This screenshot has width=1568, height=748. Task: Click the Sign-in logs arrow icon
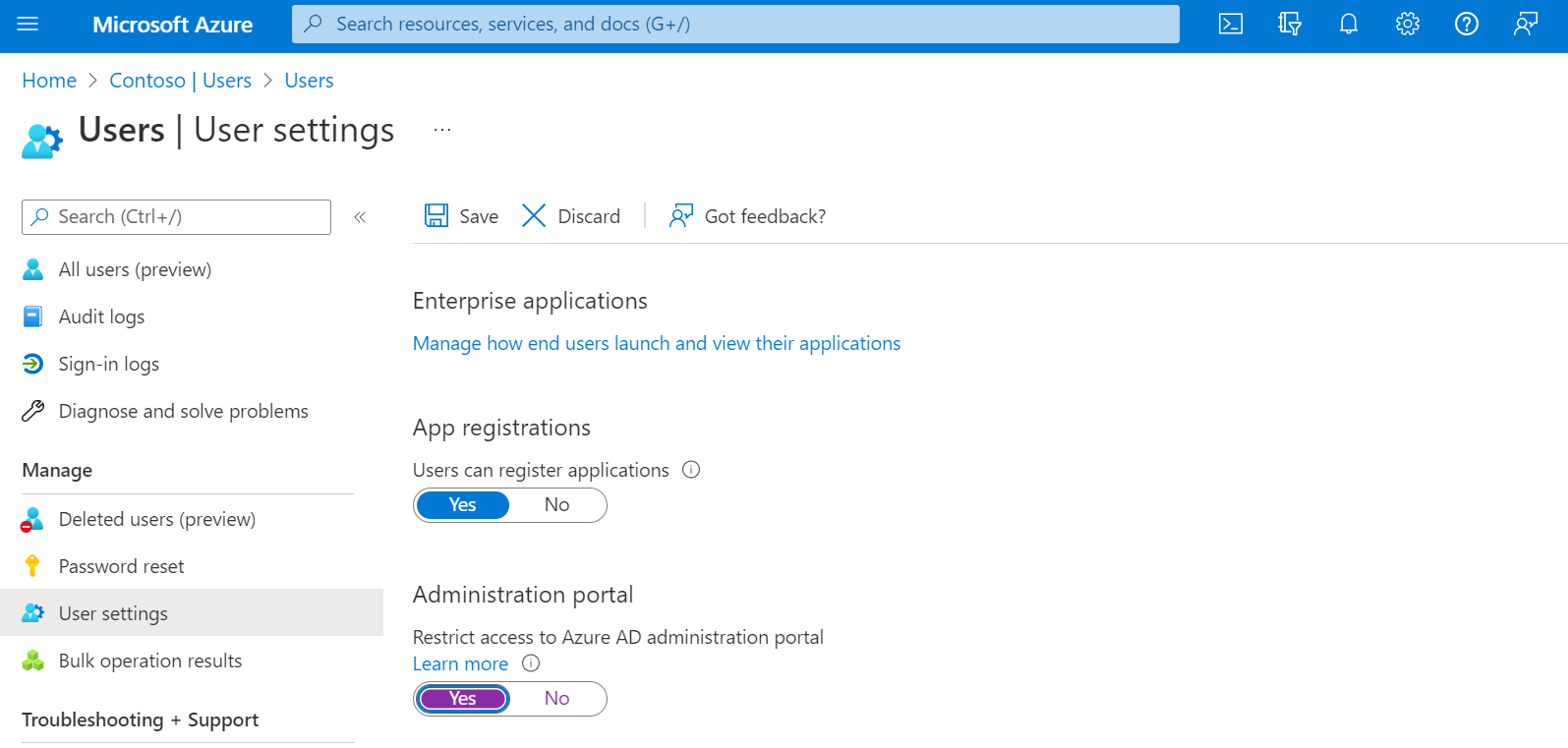33,364
